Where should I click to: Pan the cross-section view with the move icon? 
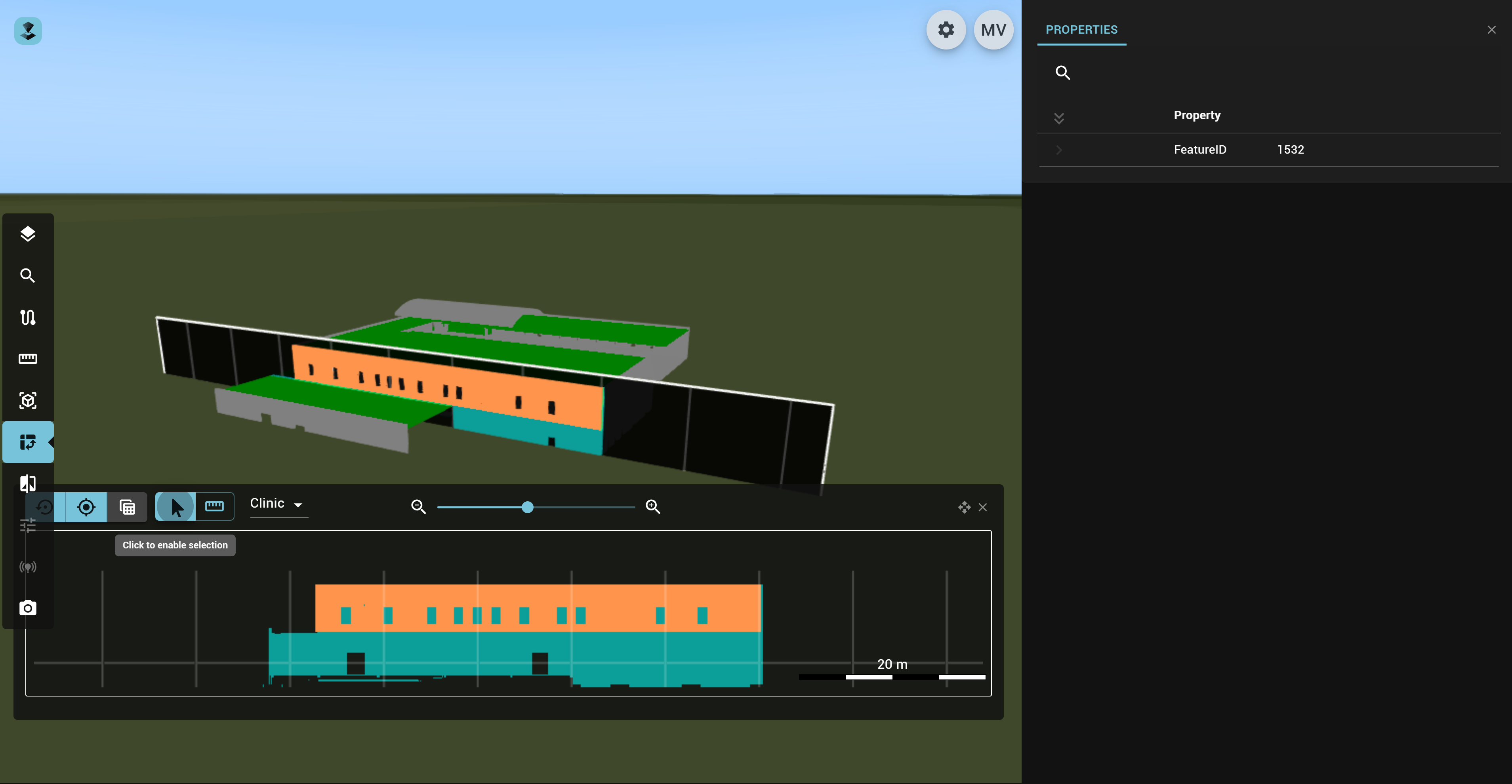point(965,507)
